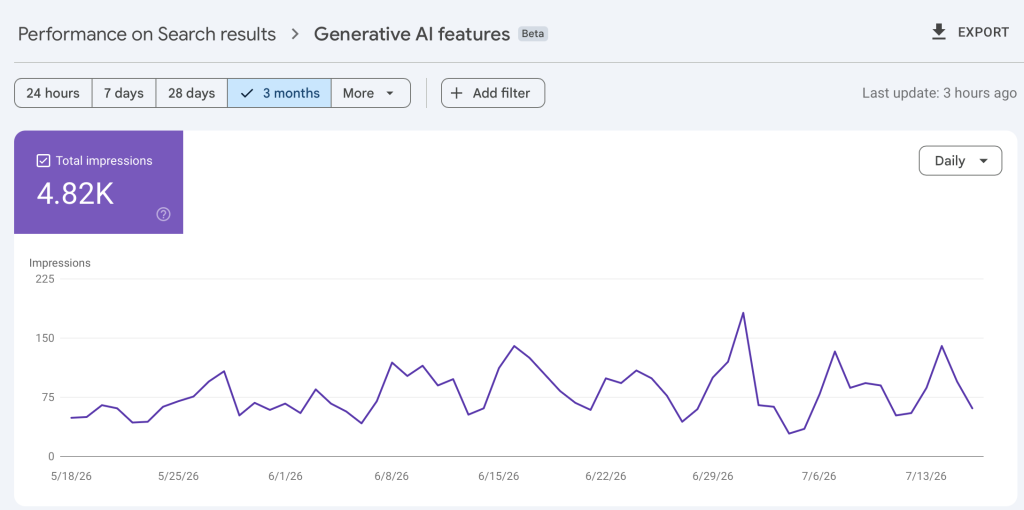The width and height of the screenshot is (1024, 510).
Task: Click the 4.82K impressions value
Action: click(75, 194)
